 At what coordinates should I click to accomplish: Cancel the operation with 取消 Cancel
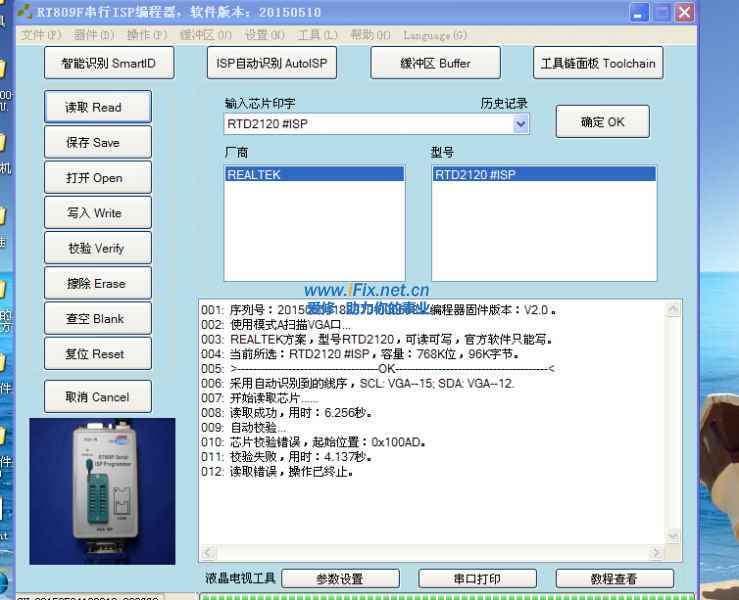point(97,397)
